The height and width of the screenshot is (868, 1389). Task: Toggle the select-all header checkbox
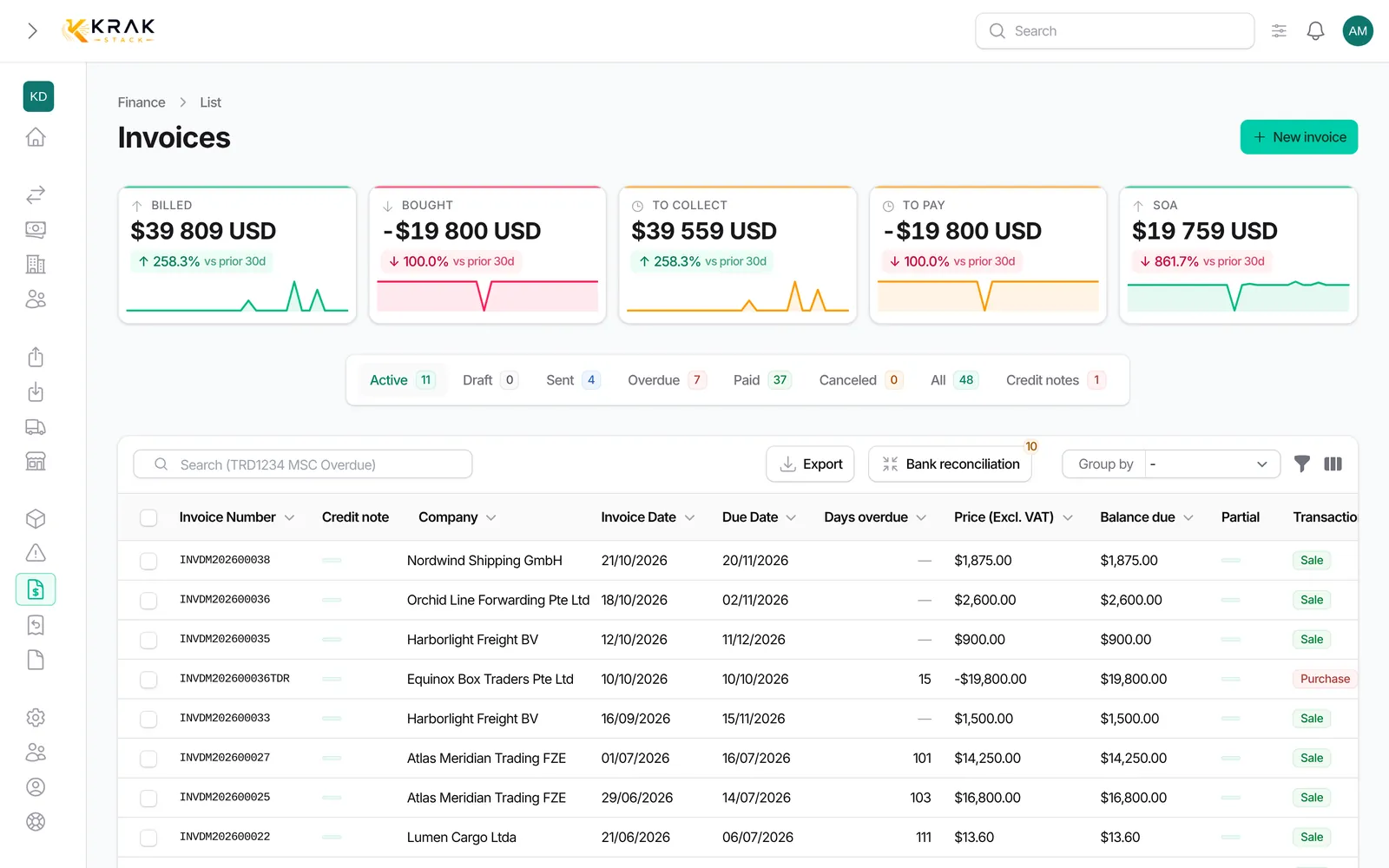pyautogui.click(x=148, y=517)
